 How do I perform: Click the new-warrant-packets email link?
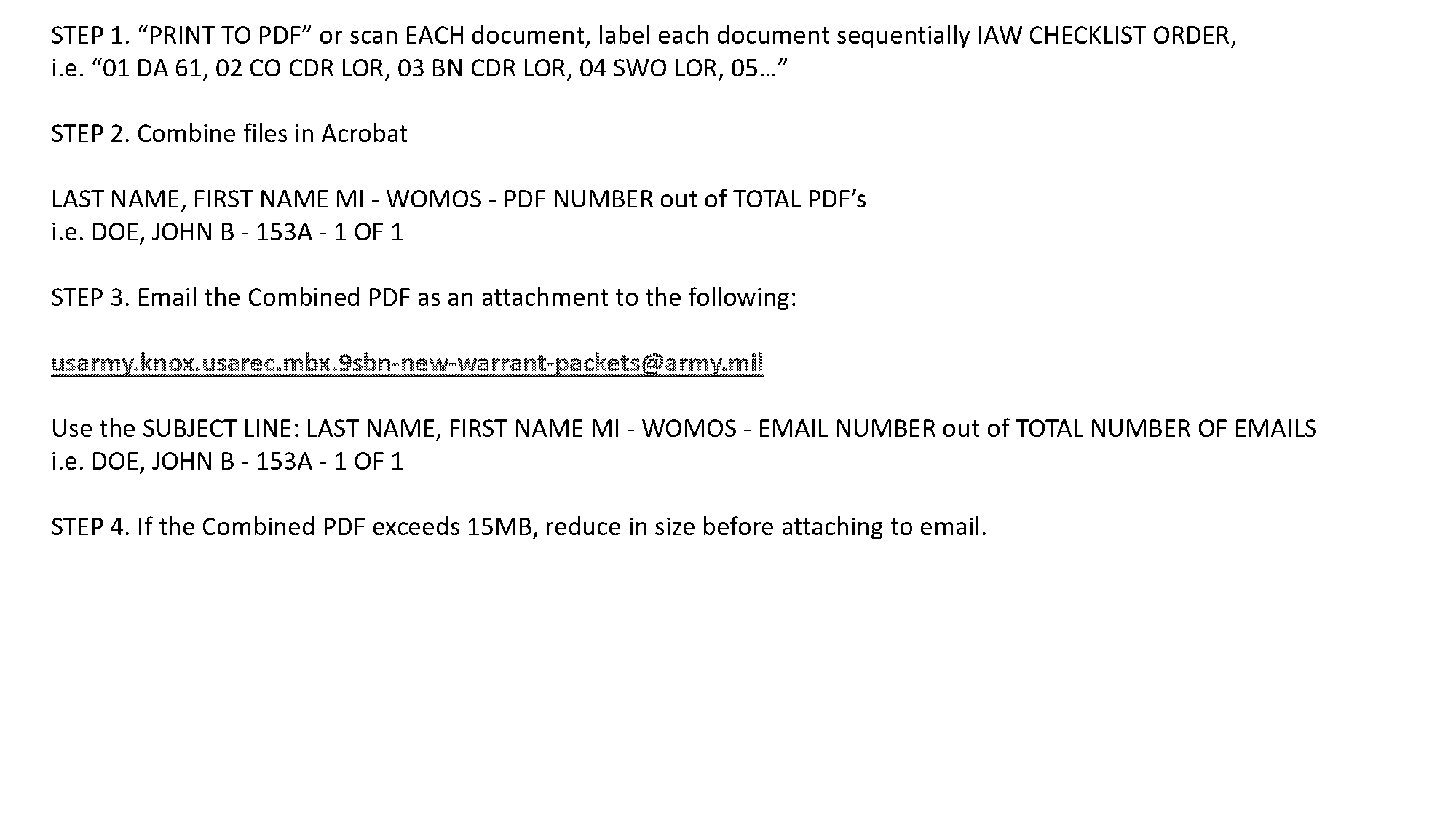[x=407, y=362]
